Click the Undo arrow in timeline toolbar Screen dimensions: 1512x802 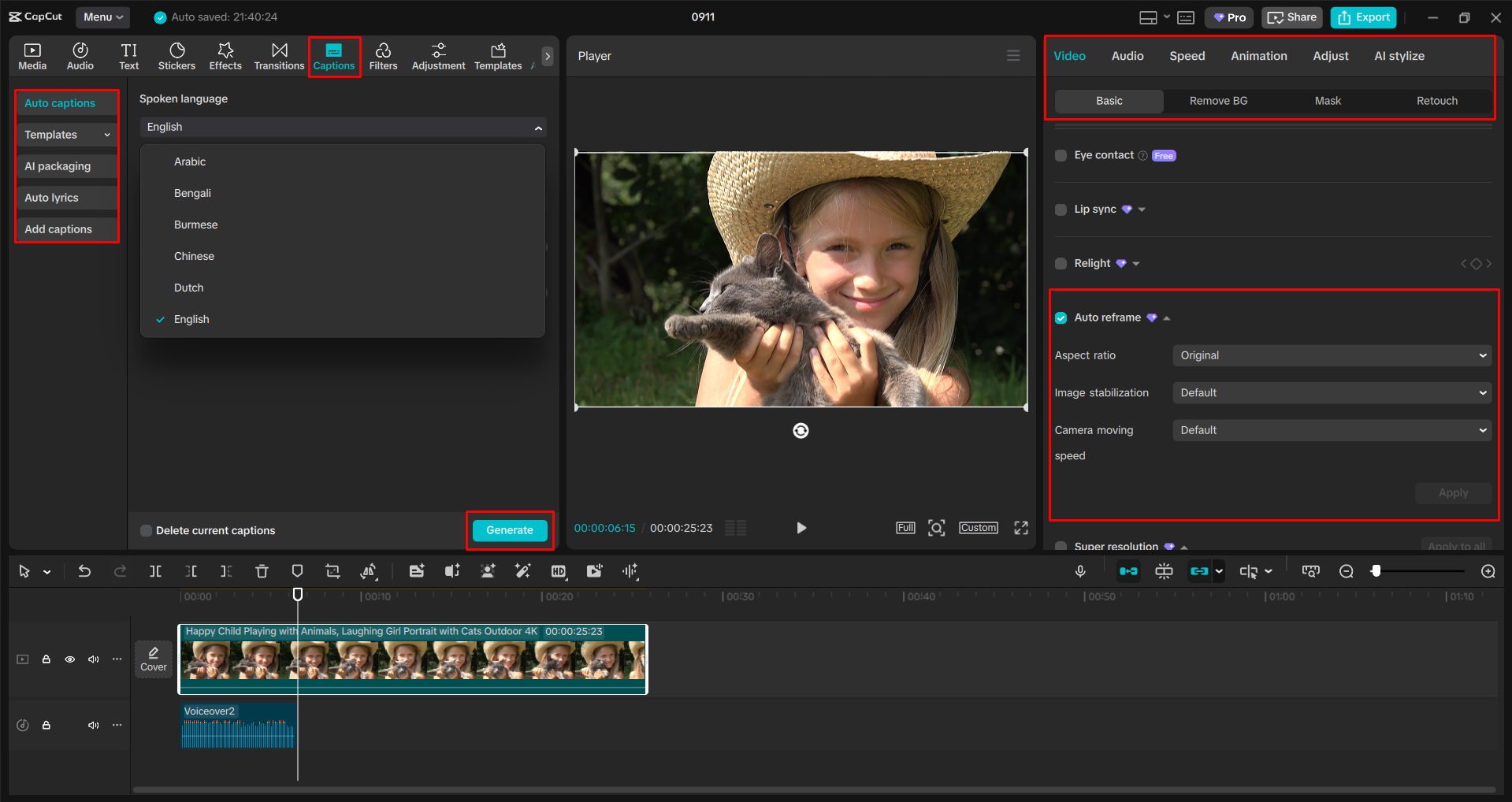(84, 571)
